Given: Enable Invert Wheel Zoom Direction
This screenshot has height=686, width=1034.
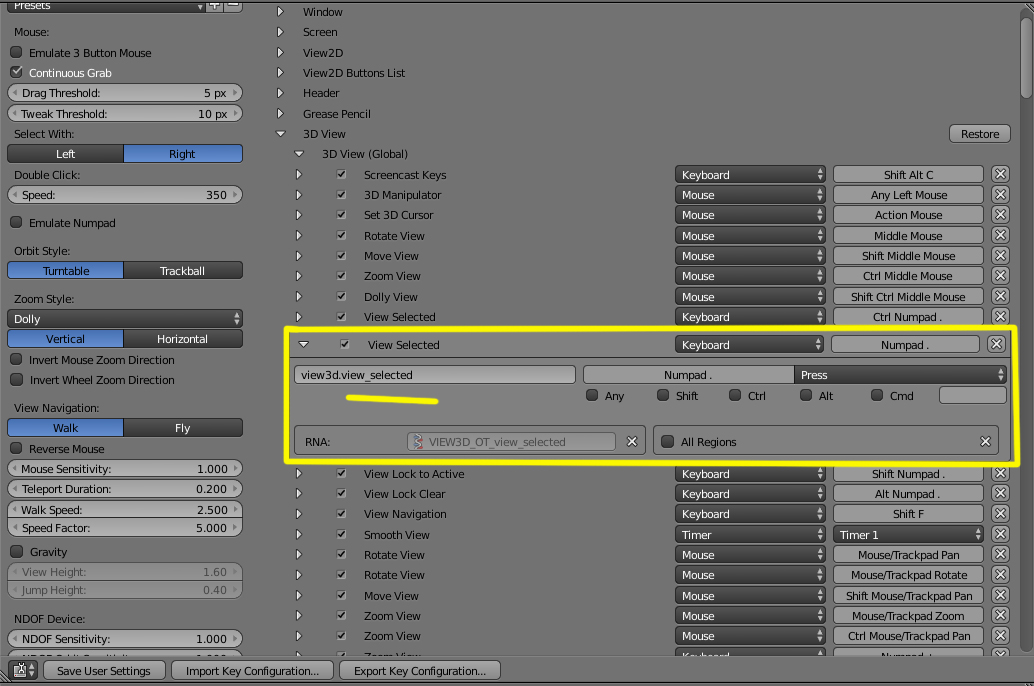Looking at the screenshot, I should (x=16, y=379).
